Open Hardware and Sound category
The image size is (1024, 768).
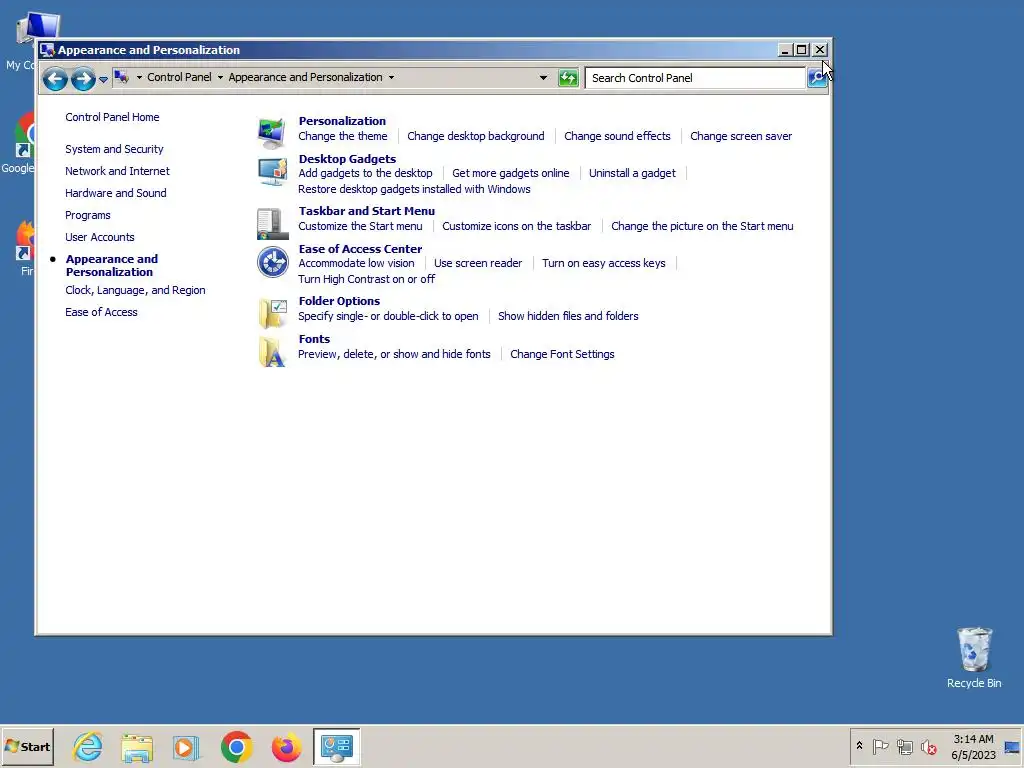point(116,193)
